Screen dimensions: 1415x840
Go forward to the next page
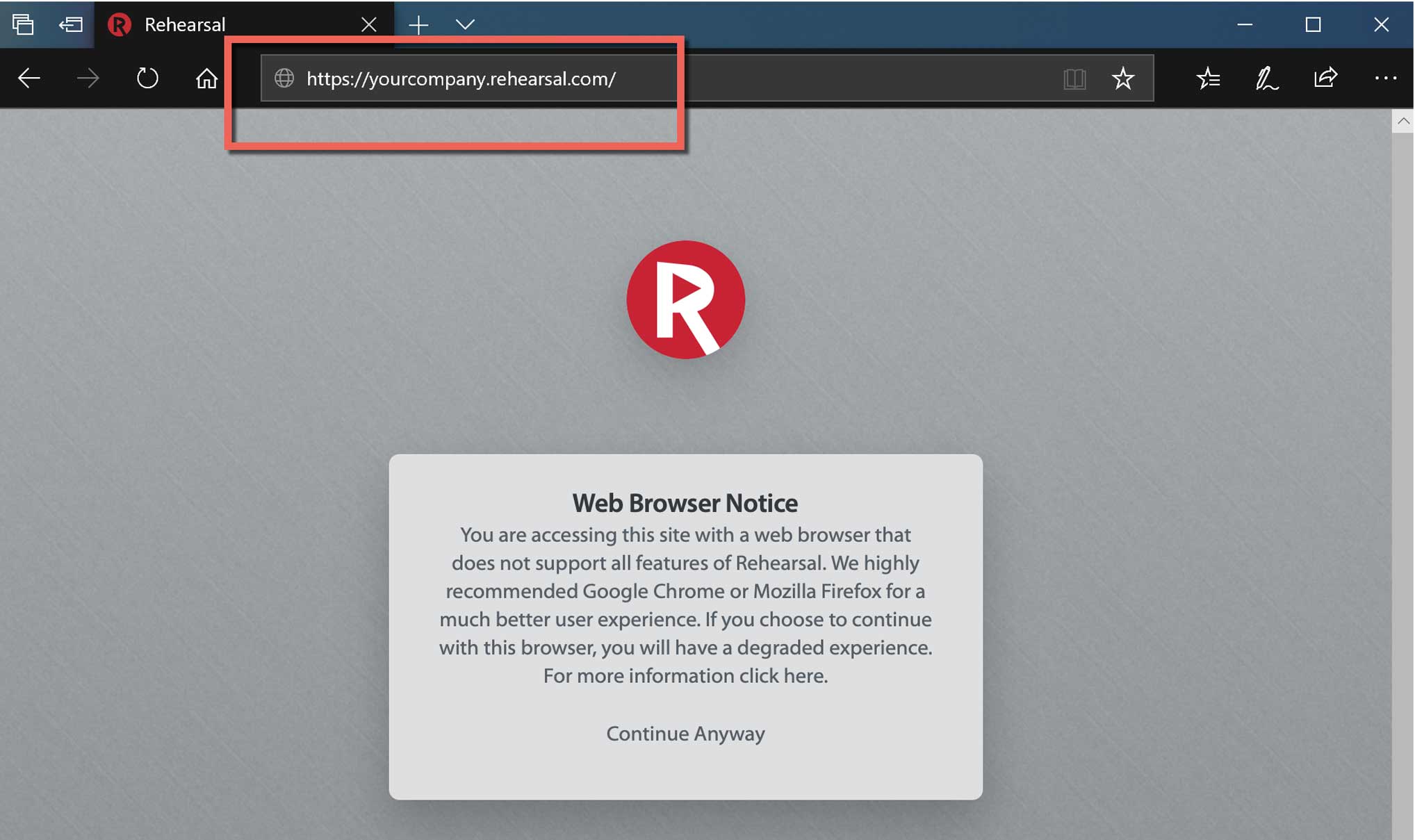pyautogui.click(x=88, y=78)
